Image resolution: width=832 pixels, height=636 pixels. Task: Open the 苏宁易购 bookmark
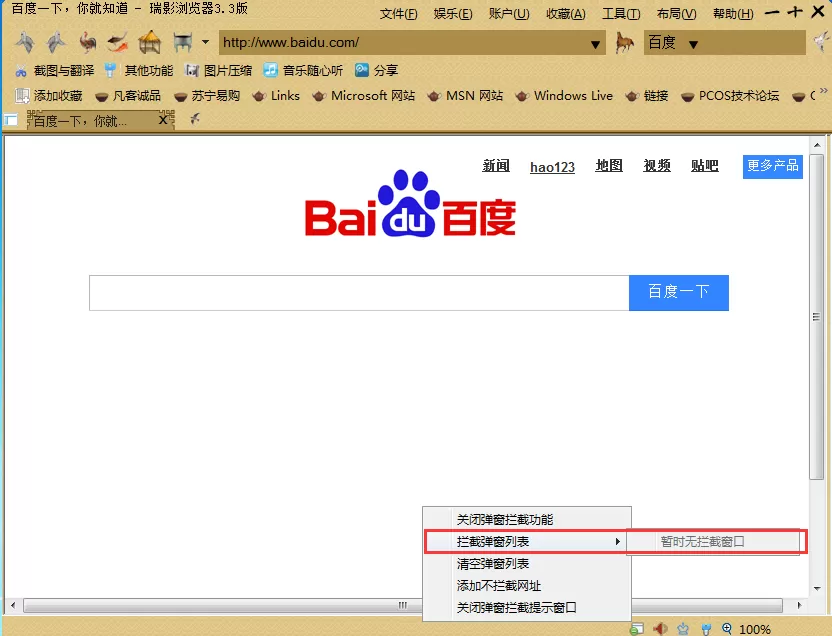[207, 95]
